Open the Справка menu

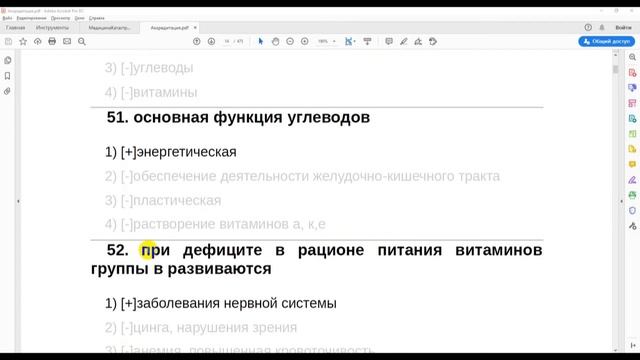(x=97, y=18)
